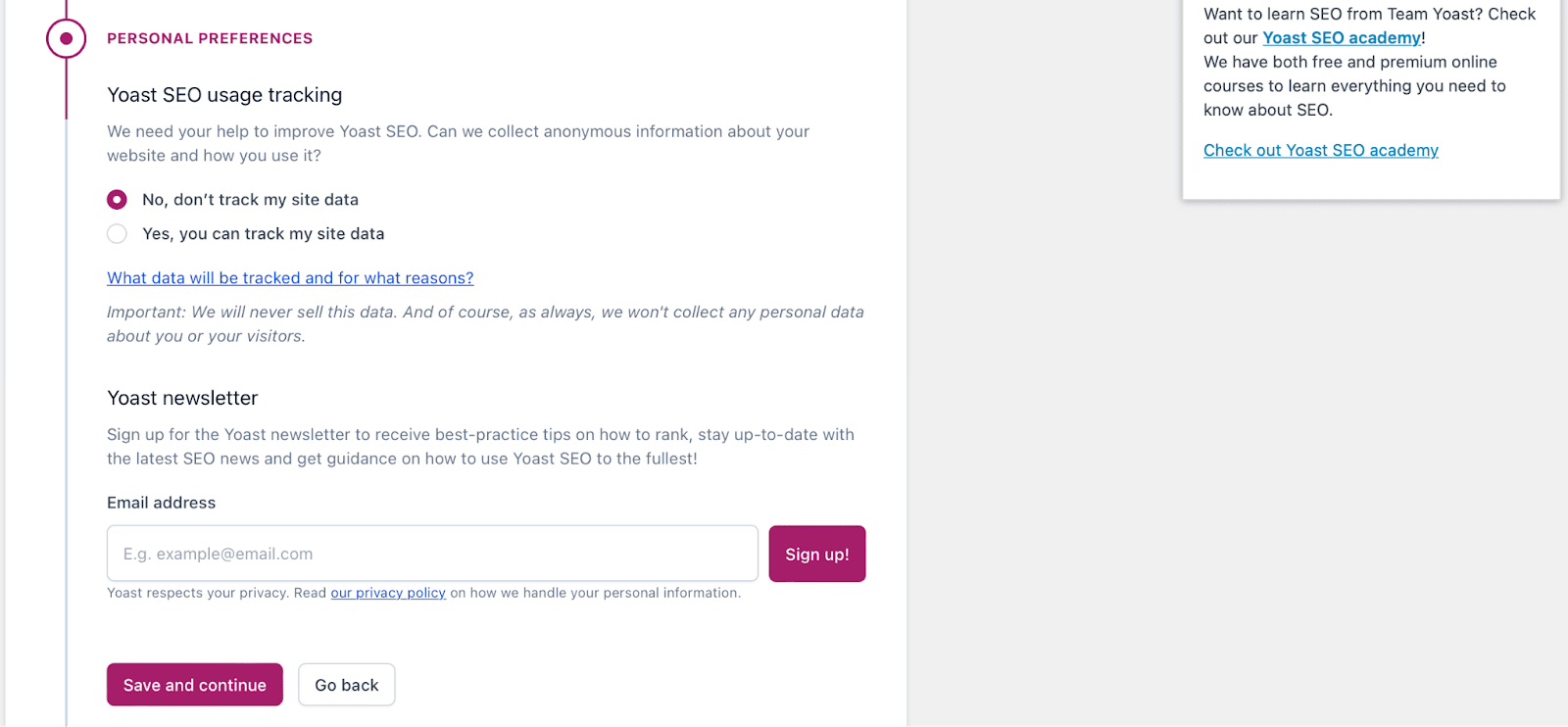The image size is (1568, 727).
Task: Click the "Go back" button
Action: (x=346, y=684)
